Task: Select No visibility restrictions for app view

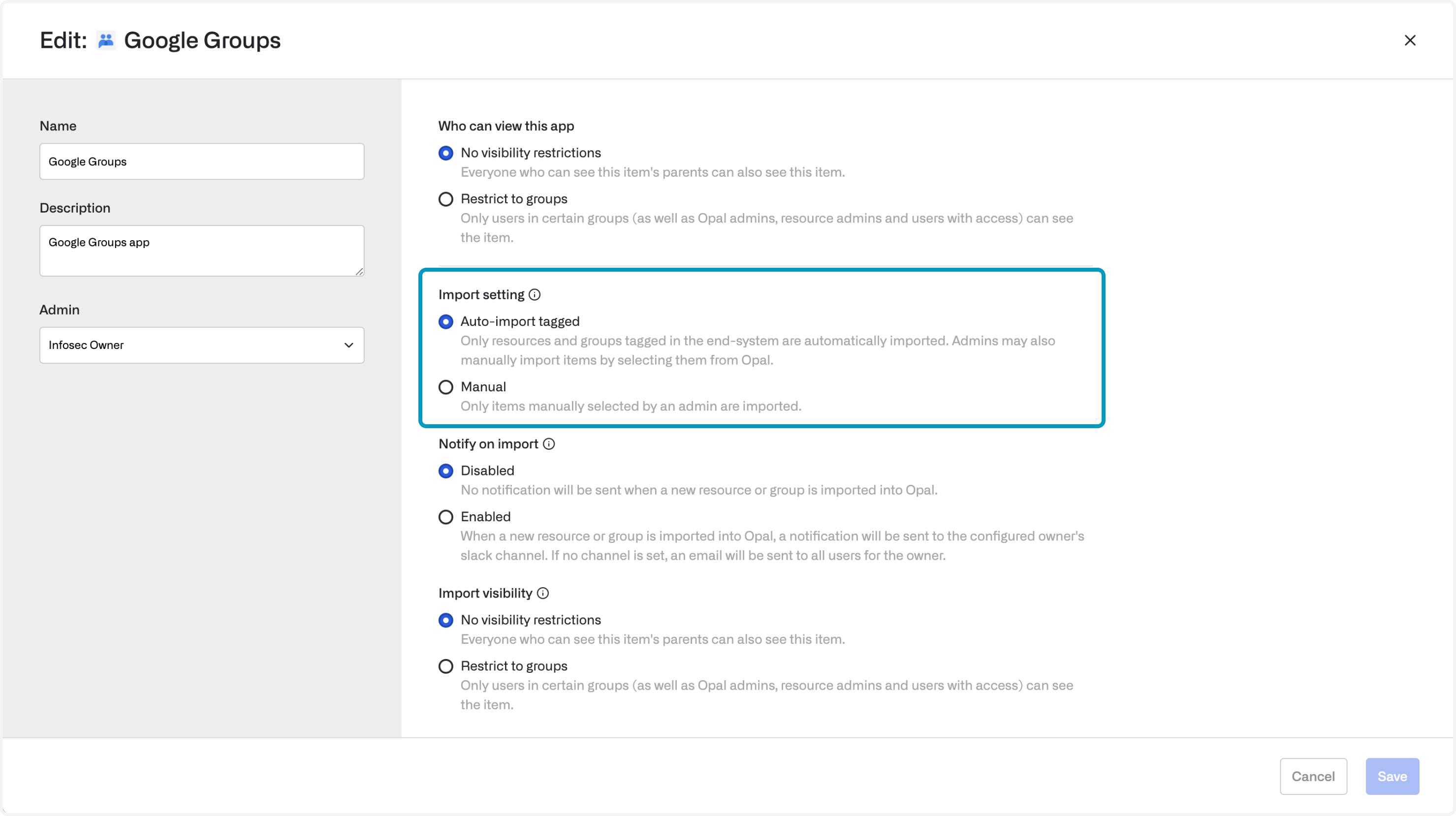Action: point(446,153)
